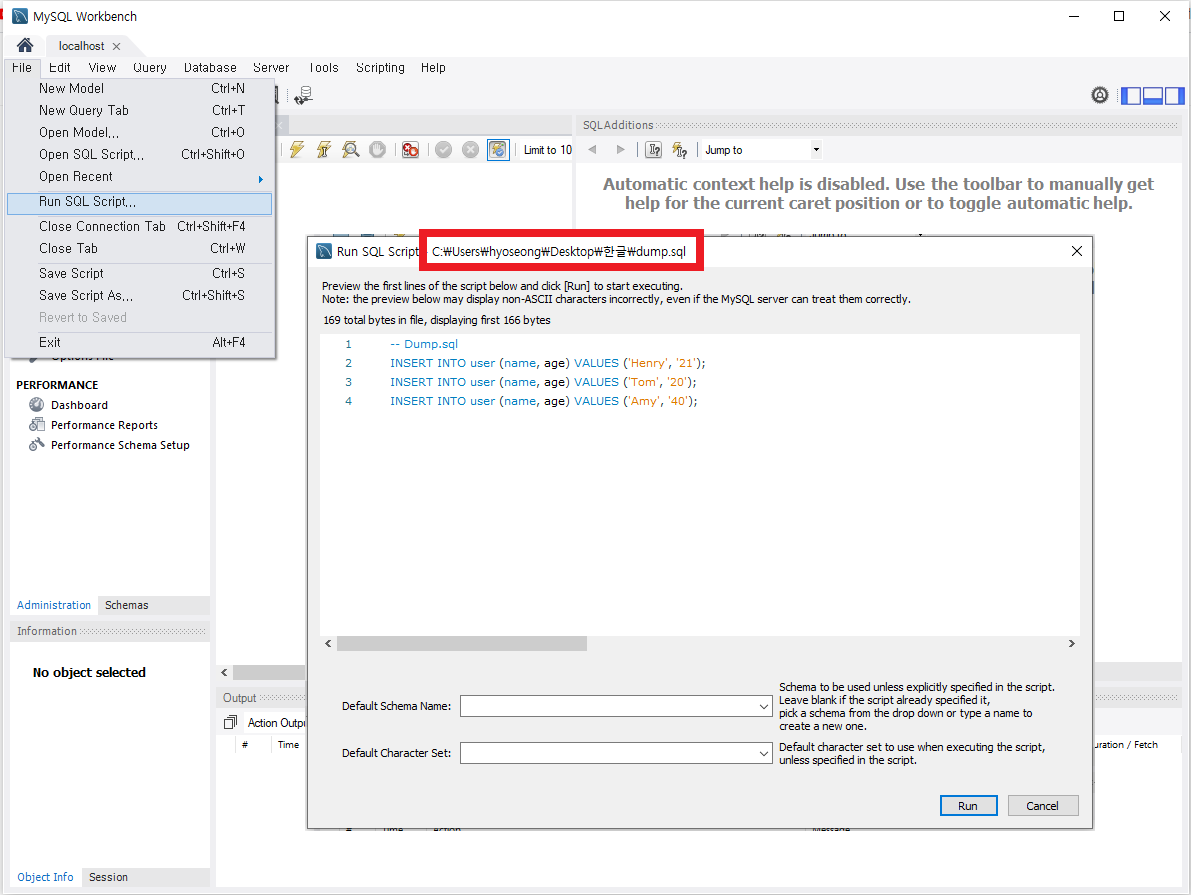
Task: Click the preview scrollbar right arrow
Action: click(x=1072, y=644)
